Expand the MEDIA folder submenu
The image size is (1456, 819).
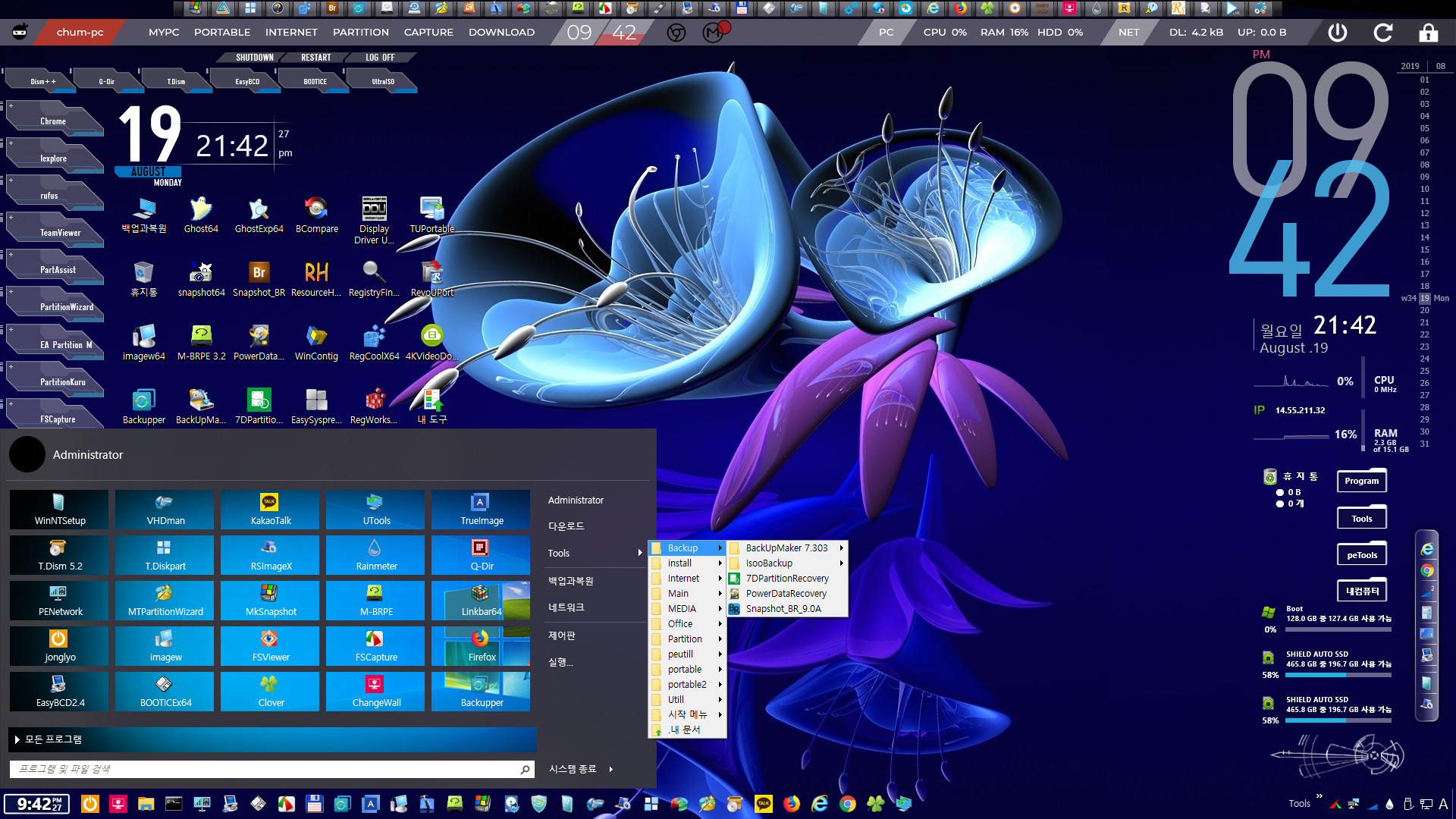click(x=687, y=609)
